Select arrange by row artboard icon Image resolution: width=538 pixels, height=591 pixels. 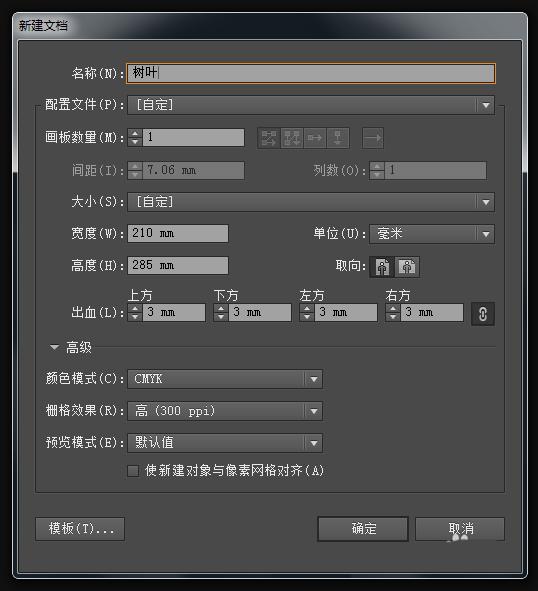[315, 138]
